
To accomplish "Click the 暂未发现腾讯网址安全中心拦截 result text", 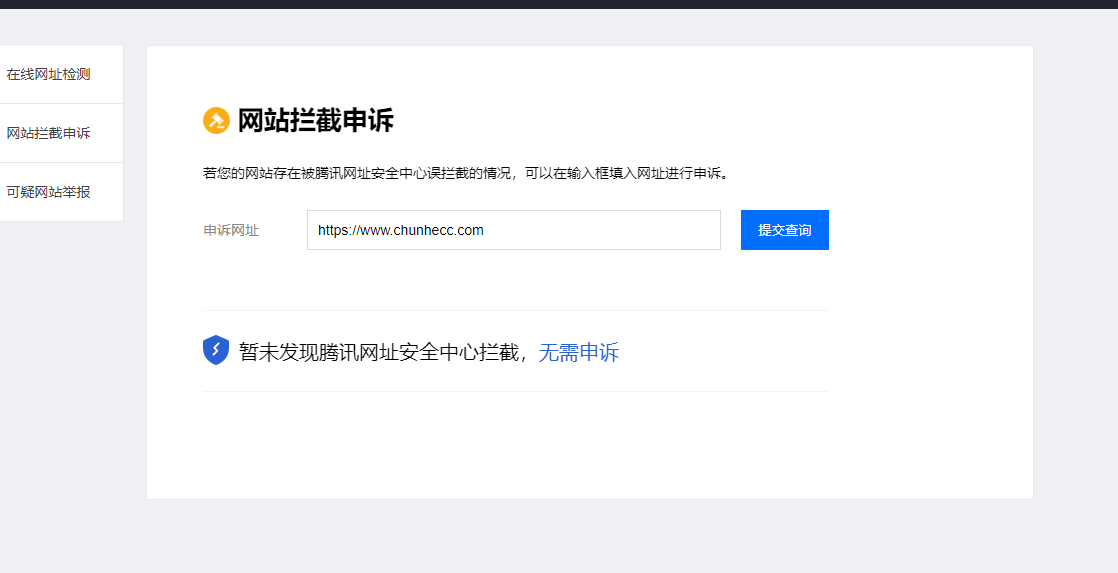I will pos(378,352).
